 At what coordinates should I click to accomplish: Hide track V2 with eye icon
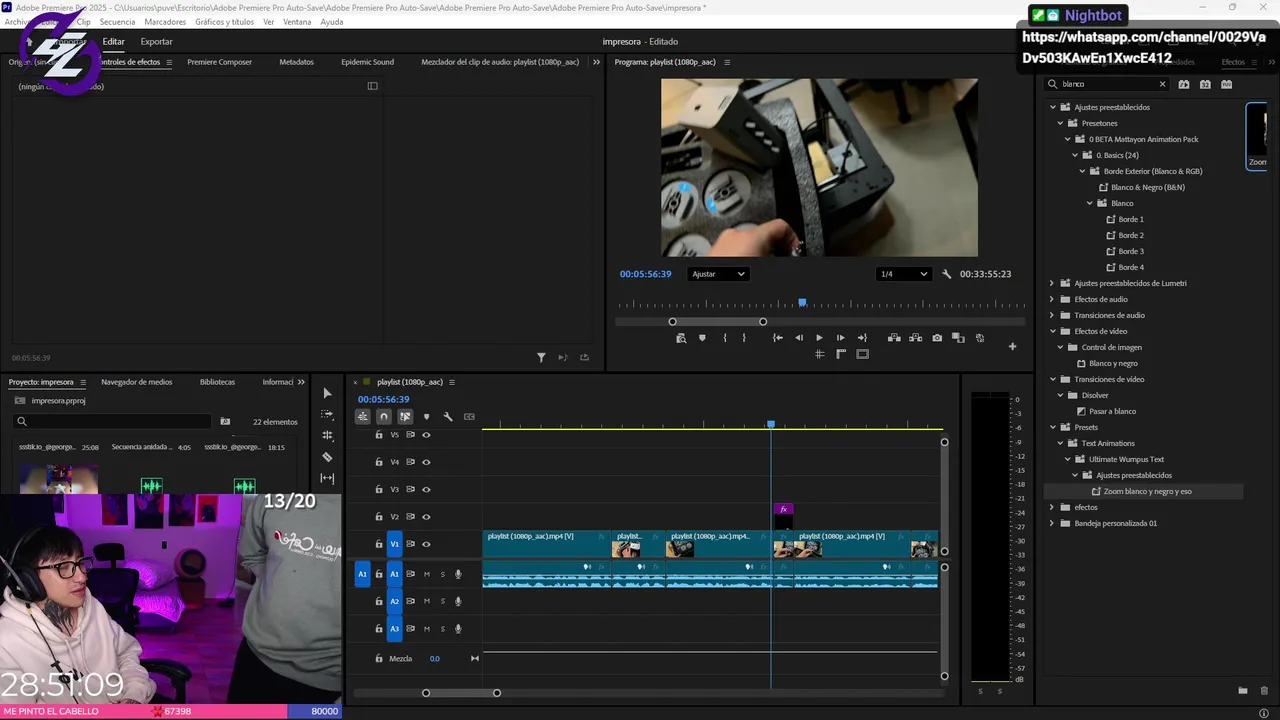(426, 517)
